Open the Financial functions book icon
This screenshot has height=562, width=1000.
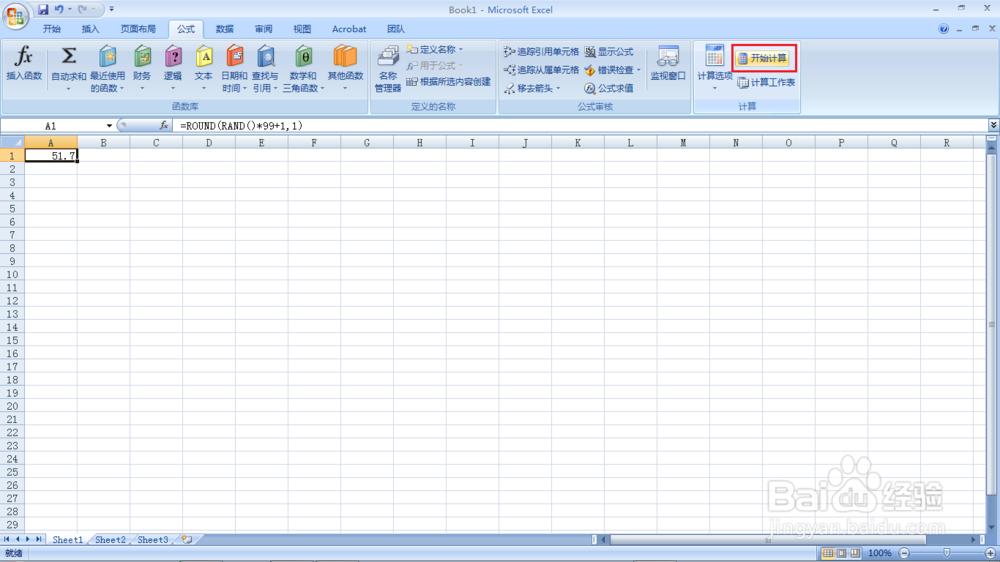click(x=142, y=57)
